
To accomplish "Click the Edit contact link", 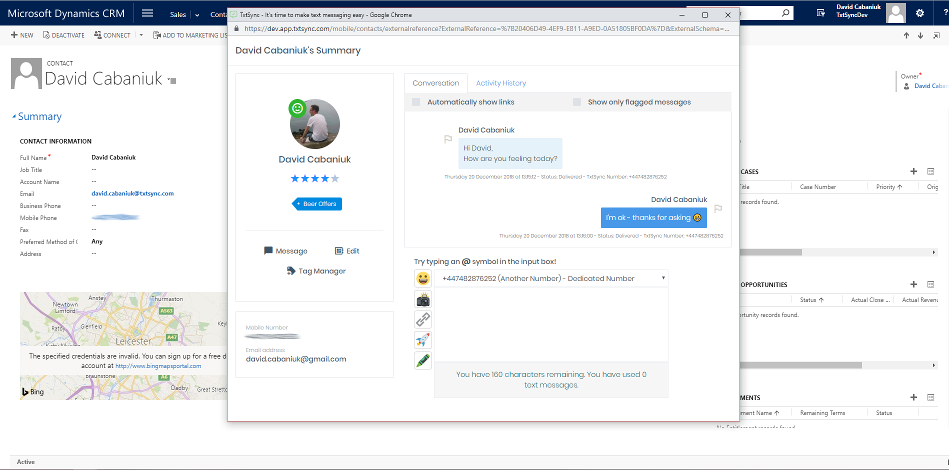I will point(347,251).
